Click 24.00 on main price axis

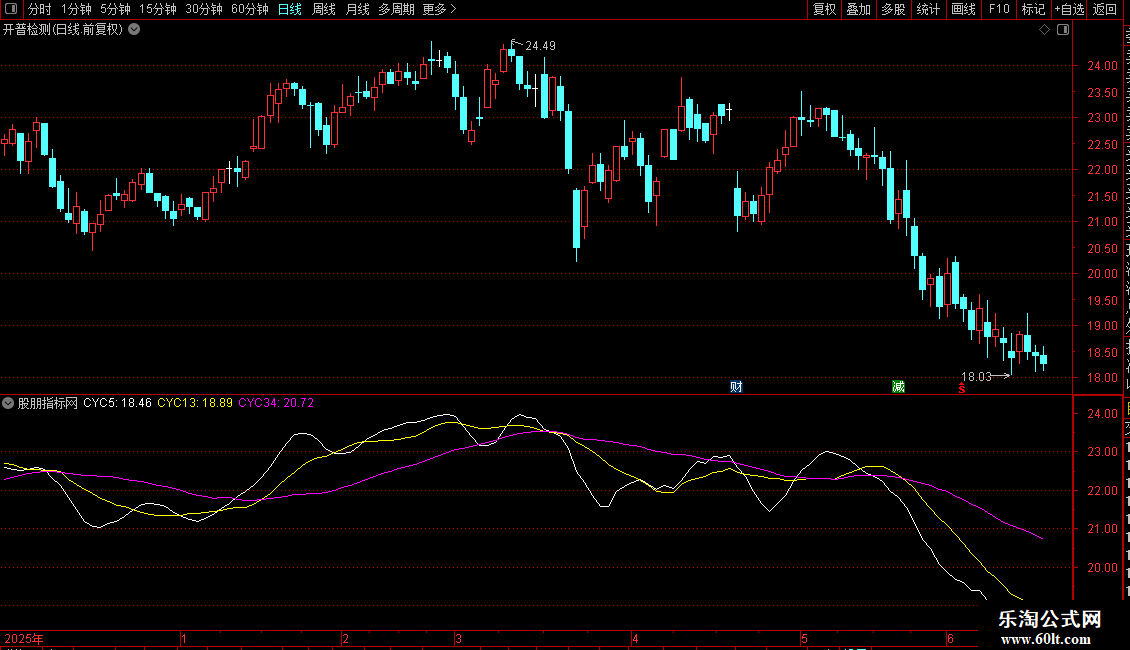1102,66
